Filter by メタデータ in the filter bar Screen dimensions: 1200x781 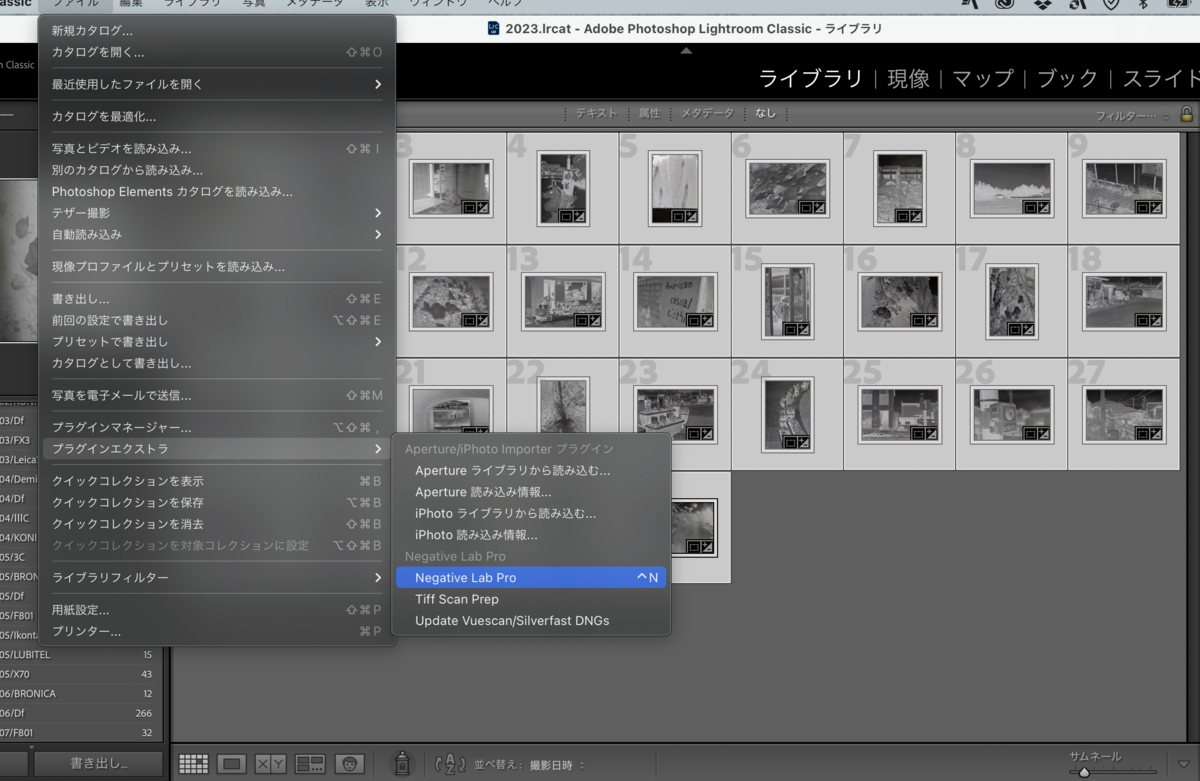707,114
